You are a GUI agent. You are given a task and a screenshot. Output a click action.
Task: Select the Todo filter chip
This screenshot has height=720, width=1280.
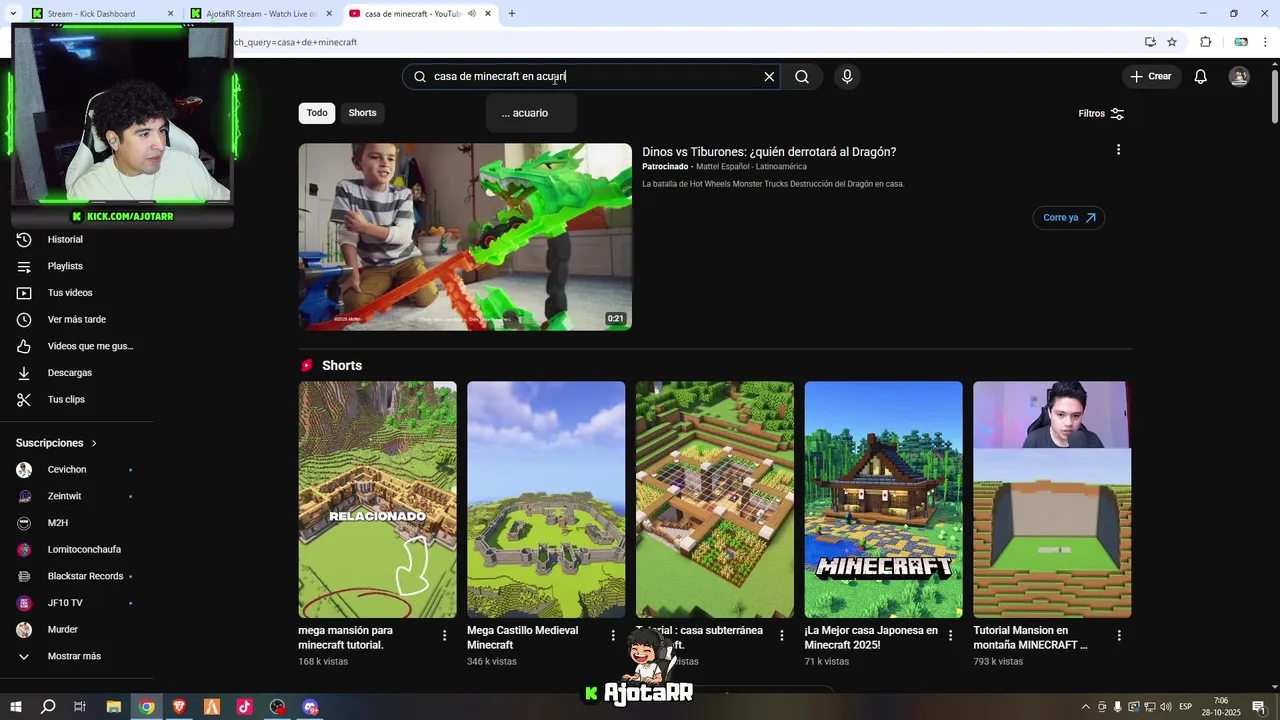click(317, 113)
